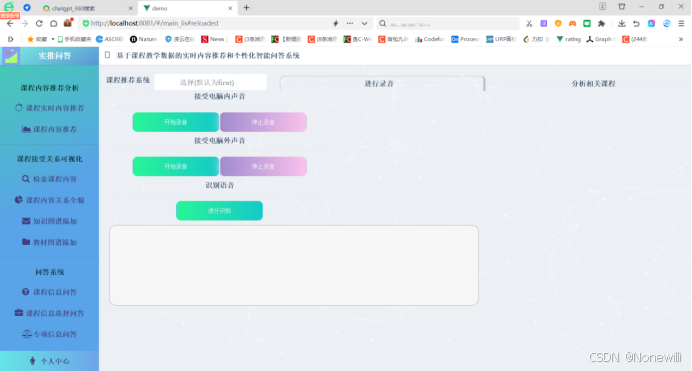Click the orange game controller icon
Screen dimensions: 692x371
[x=572, y=23]
